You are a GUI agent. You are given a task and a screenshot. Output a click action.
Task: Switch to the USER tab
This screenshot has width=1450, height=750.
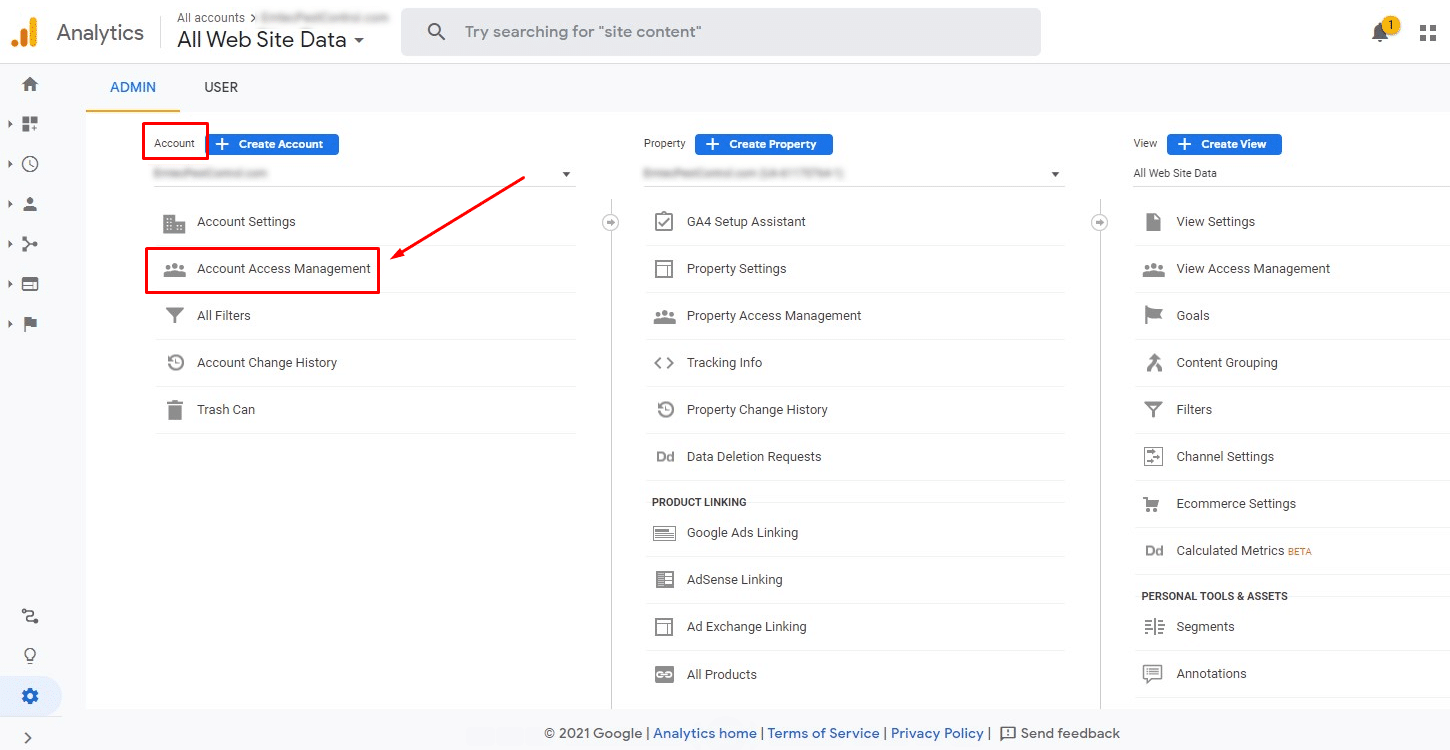click(x=221, y=87)
